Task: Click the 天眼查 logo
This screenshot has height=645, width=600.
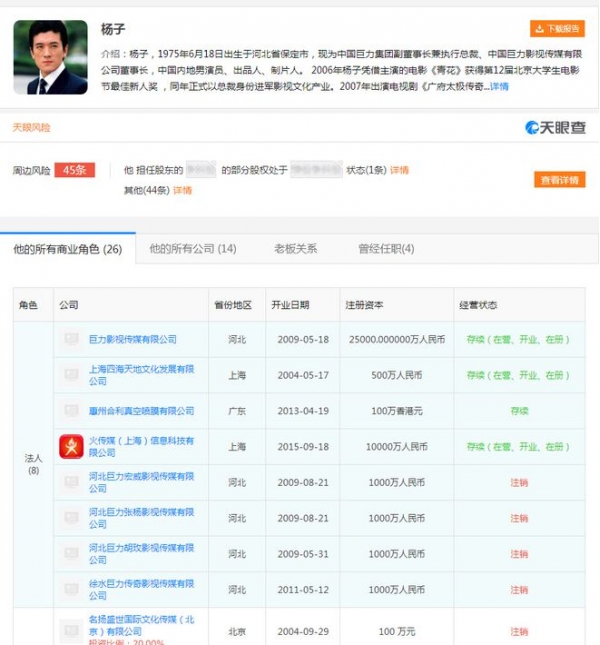Action: (x=555, y=128)
